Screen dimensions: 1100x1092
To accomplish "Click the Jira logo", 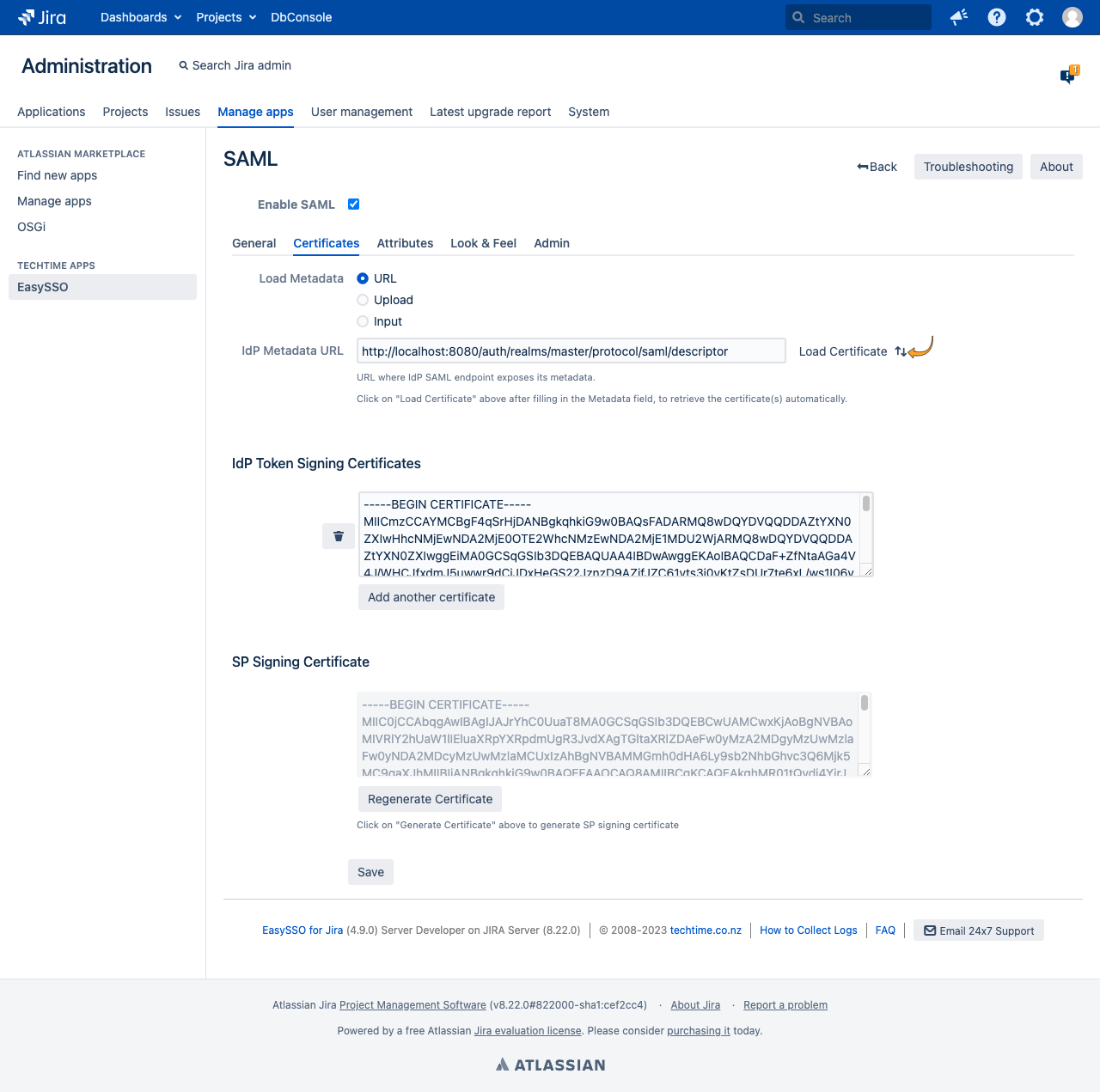I will tap(42, 17).
